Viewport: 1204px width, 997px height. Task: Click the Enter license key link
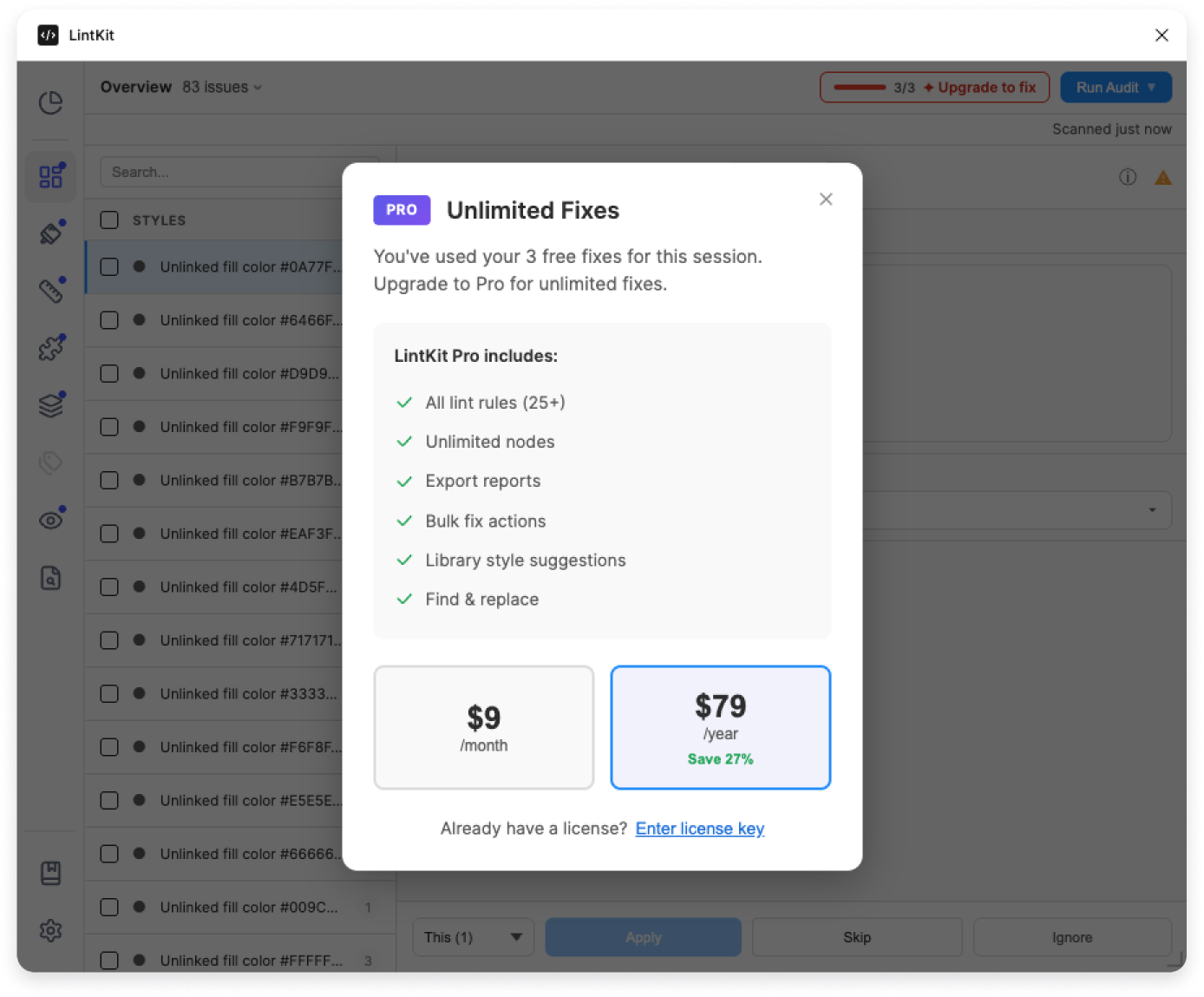[700, 829]
